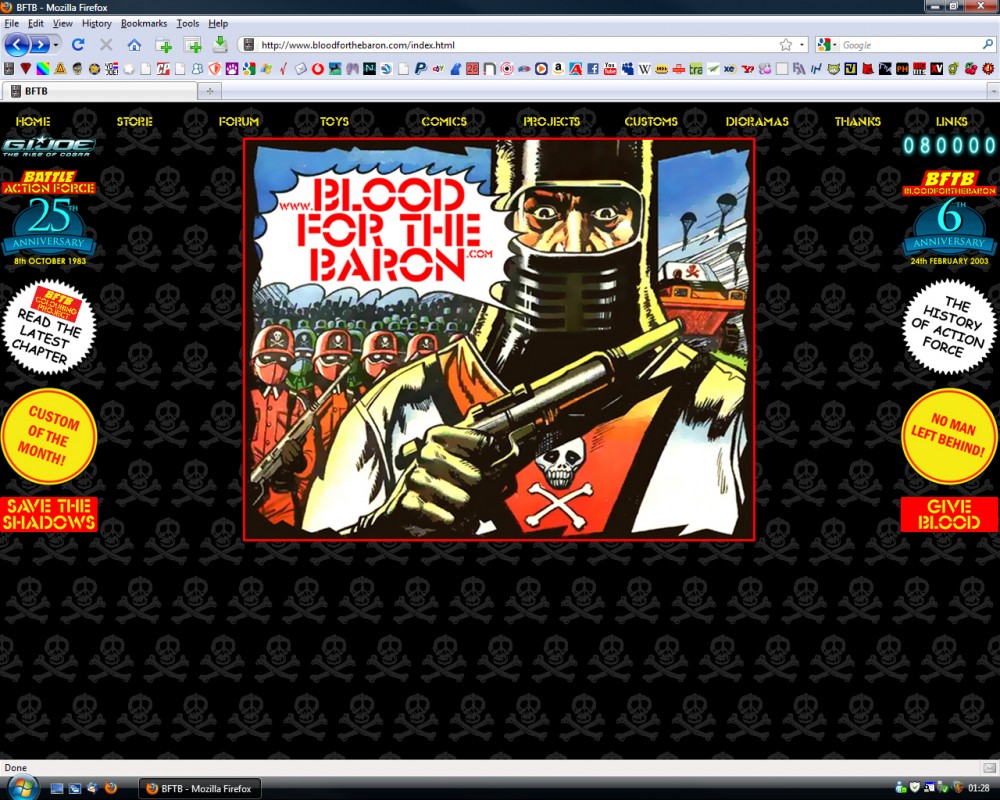Open the XE currency bookmark icon
Screen dimensions: 1000x800
[x=730, y=69]
